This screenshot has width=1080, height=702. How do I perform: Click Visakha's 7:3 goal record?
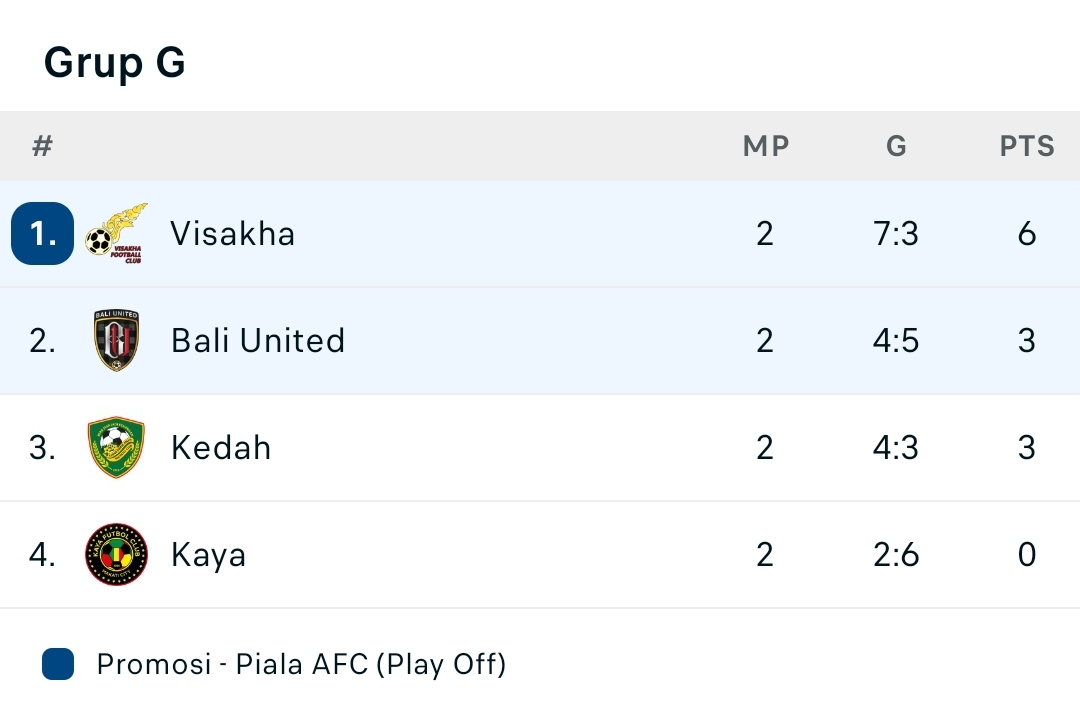pyautogui.click(x=896, y=234)
